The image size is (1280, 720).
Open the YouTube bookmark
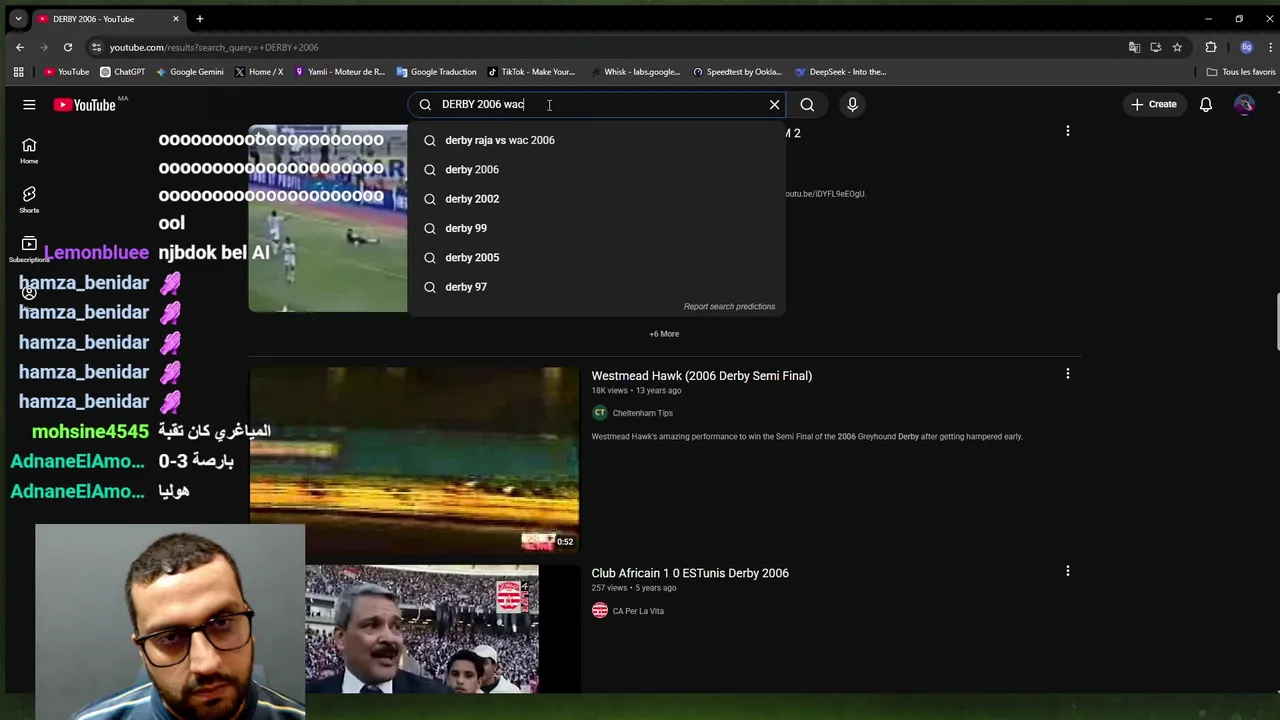(x=67, y=72)
